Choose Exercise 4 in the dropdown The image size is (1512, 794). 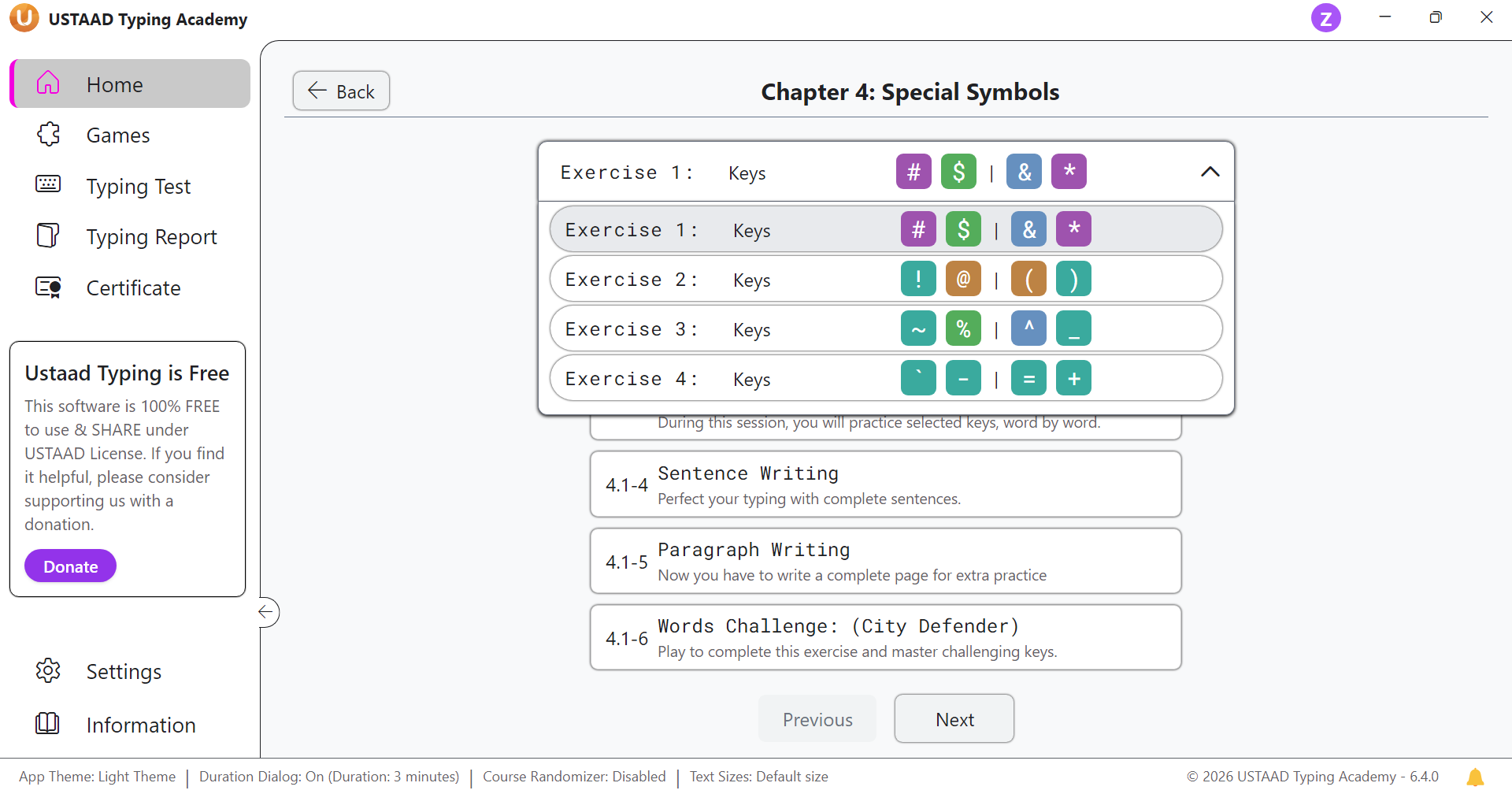(885, 379)
